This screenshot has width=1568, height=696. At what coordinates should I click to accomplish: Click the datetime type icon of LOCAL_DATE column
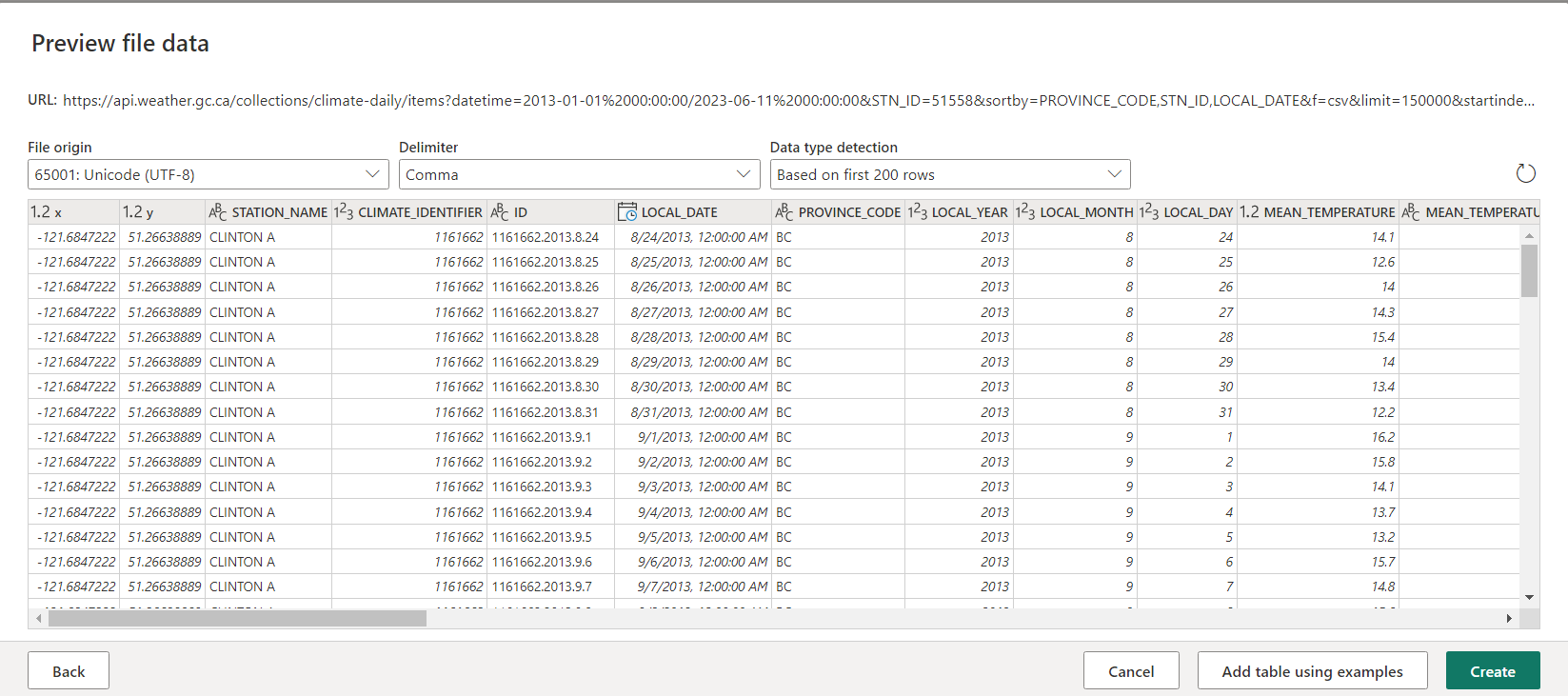[626, 212]
